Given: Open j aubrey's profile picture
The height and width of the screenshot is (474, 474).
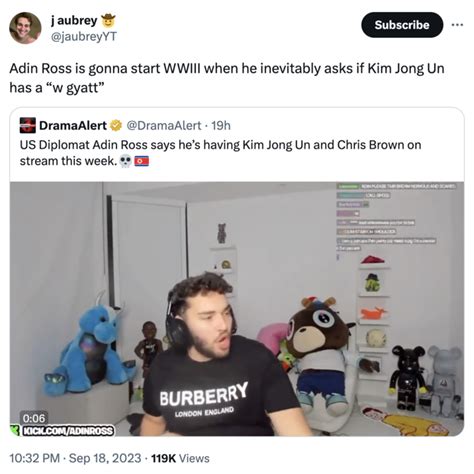Looking at the screenshot, I should click(x=25, y=28).
